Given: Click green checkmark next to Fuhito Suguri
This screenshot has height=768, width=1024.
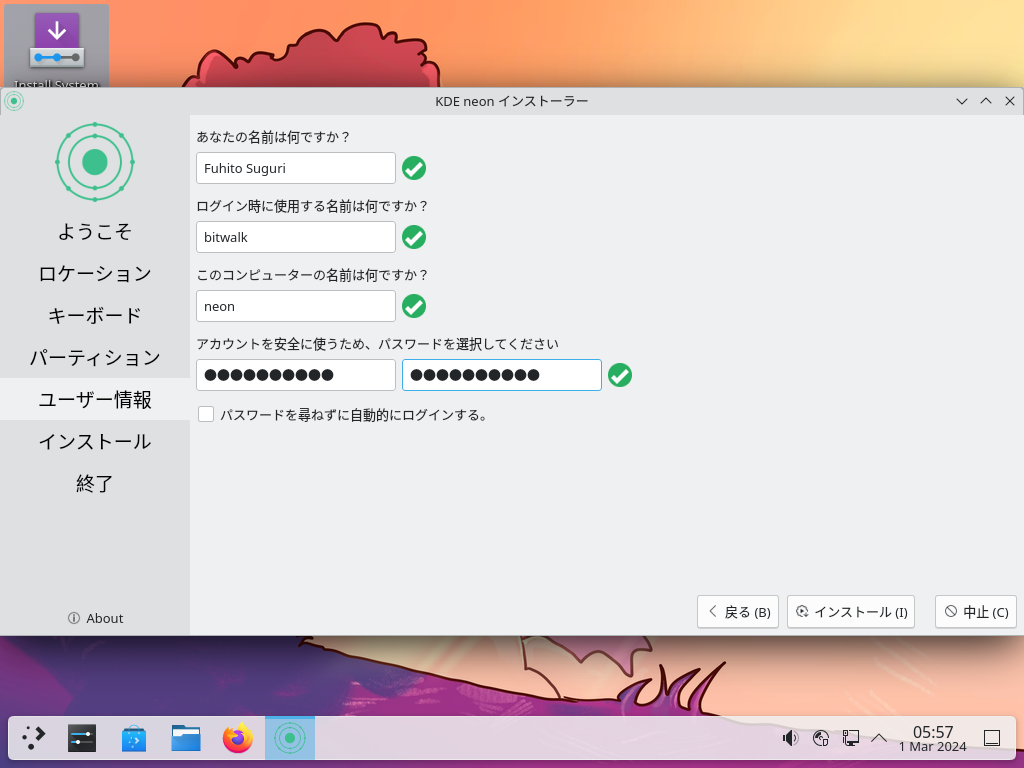Looking at the screenshot, I should pos(414,168).
